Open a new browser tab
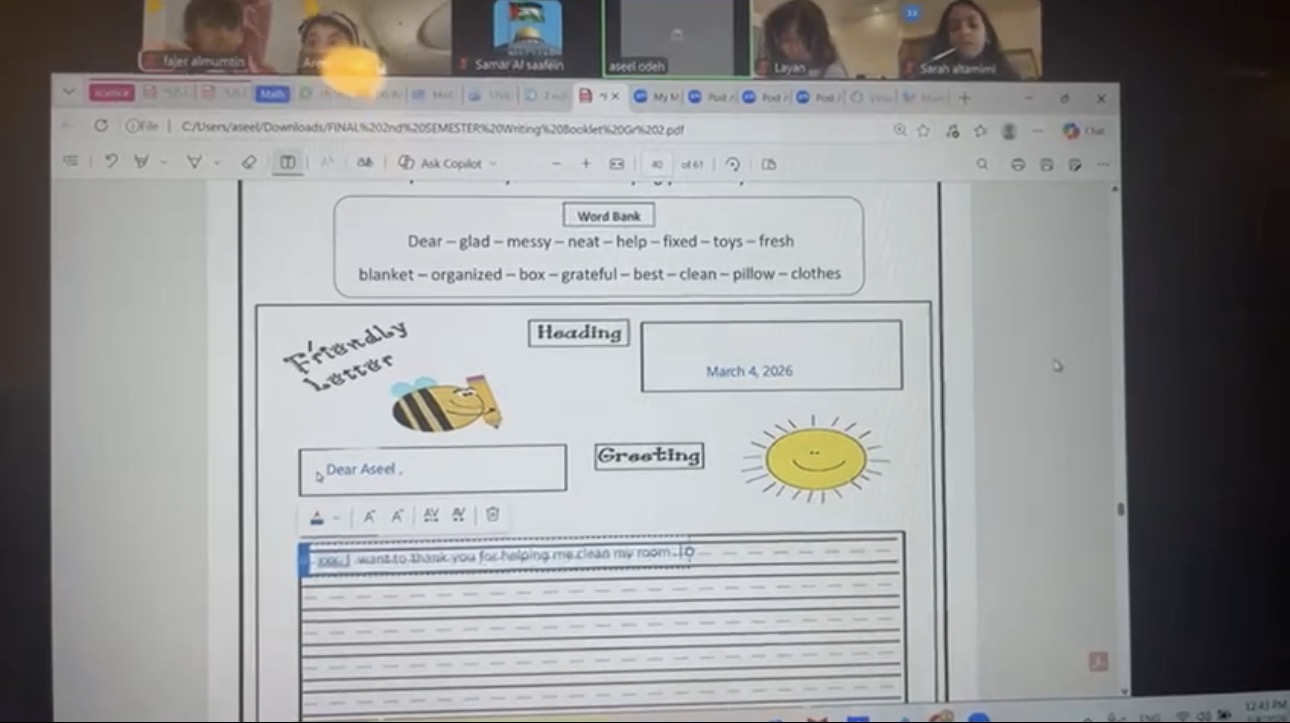The height and width of the screenshot is (723, 1290). pos(964,98)
